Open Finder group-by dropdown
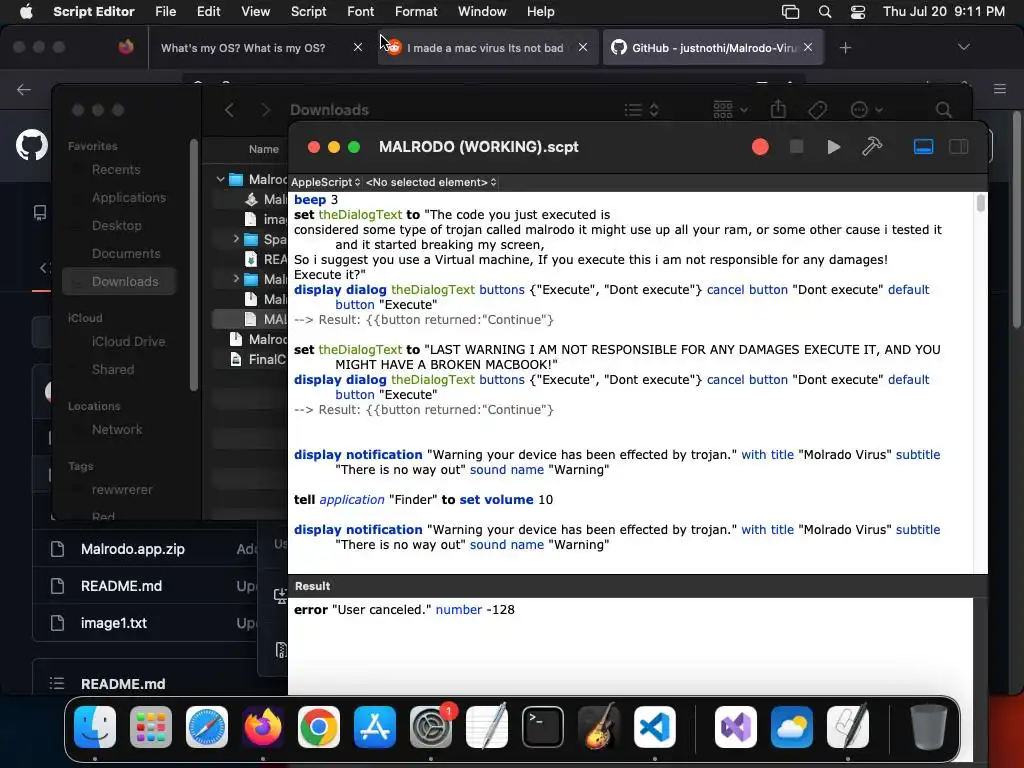 [x=730, y=110]
